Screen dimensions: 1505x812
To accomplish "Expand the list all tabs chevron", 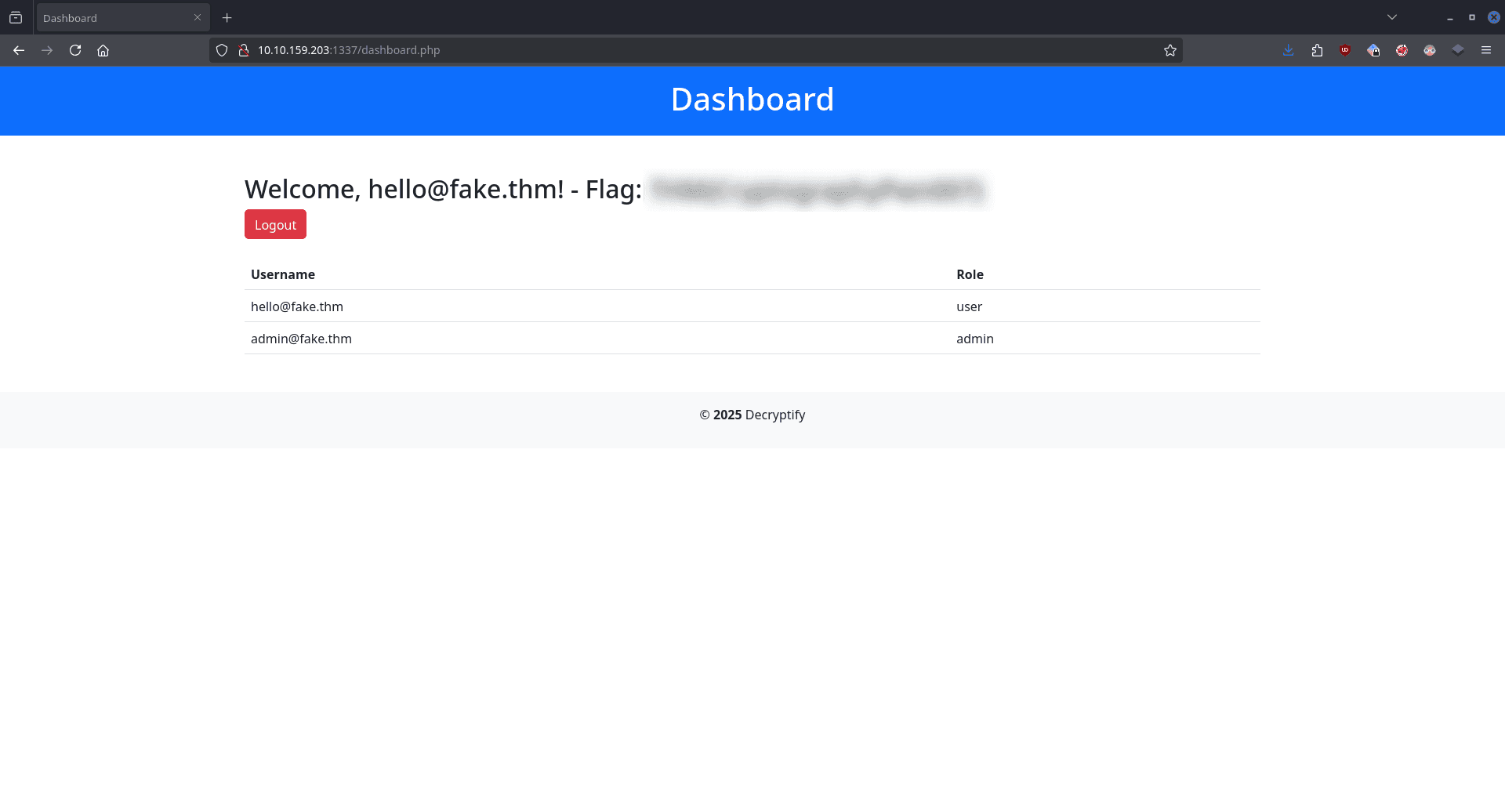I will (x=1392, y=17).
